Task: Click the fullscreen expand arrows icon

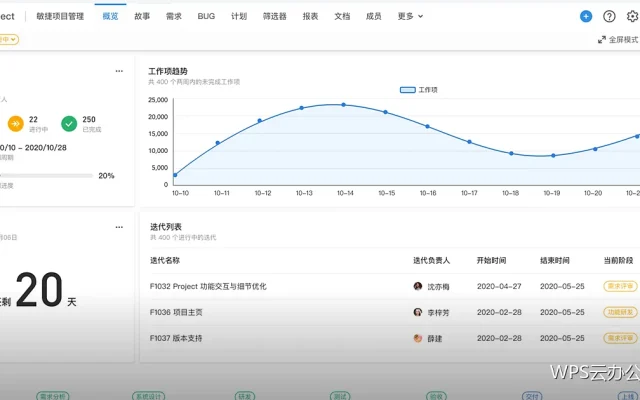Action: tap(602, 40)
